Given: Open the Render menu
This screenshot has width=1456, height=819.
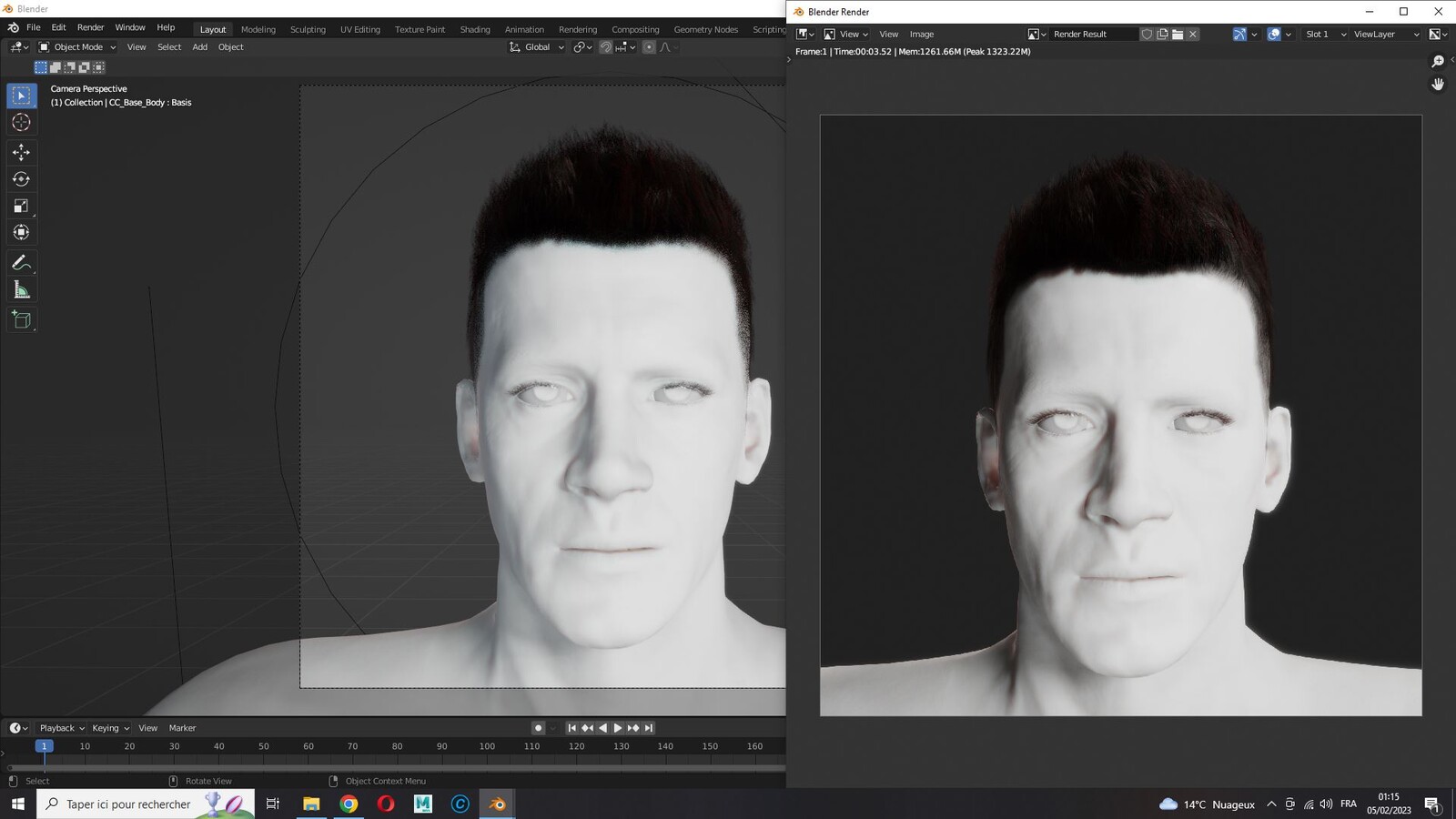Looking at the screenshot, I should coord(90,28).
